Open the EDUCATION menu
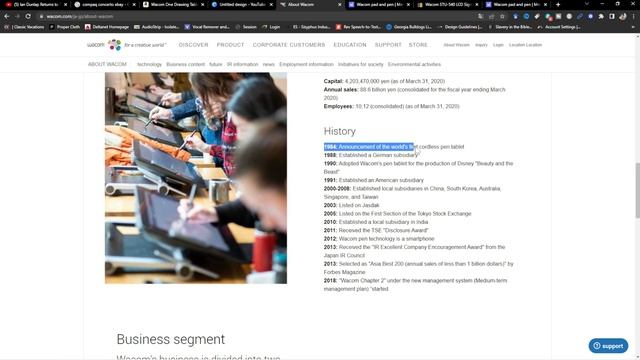The height and width of the screenshot is (360, 640). [350, 45]
